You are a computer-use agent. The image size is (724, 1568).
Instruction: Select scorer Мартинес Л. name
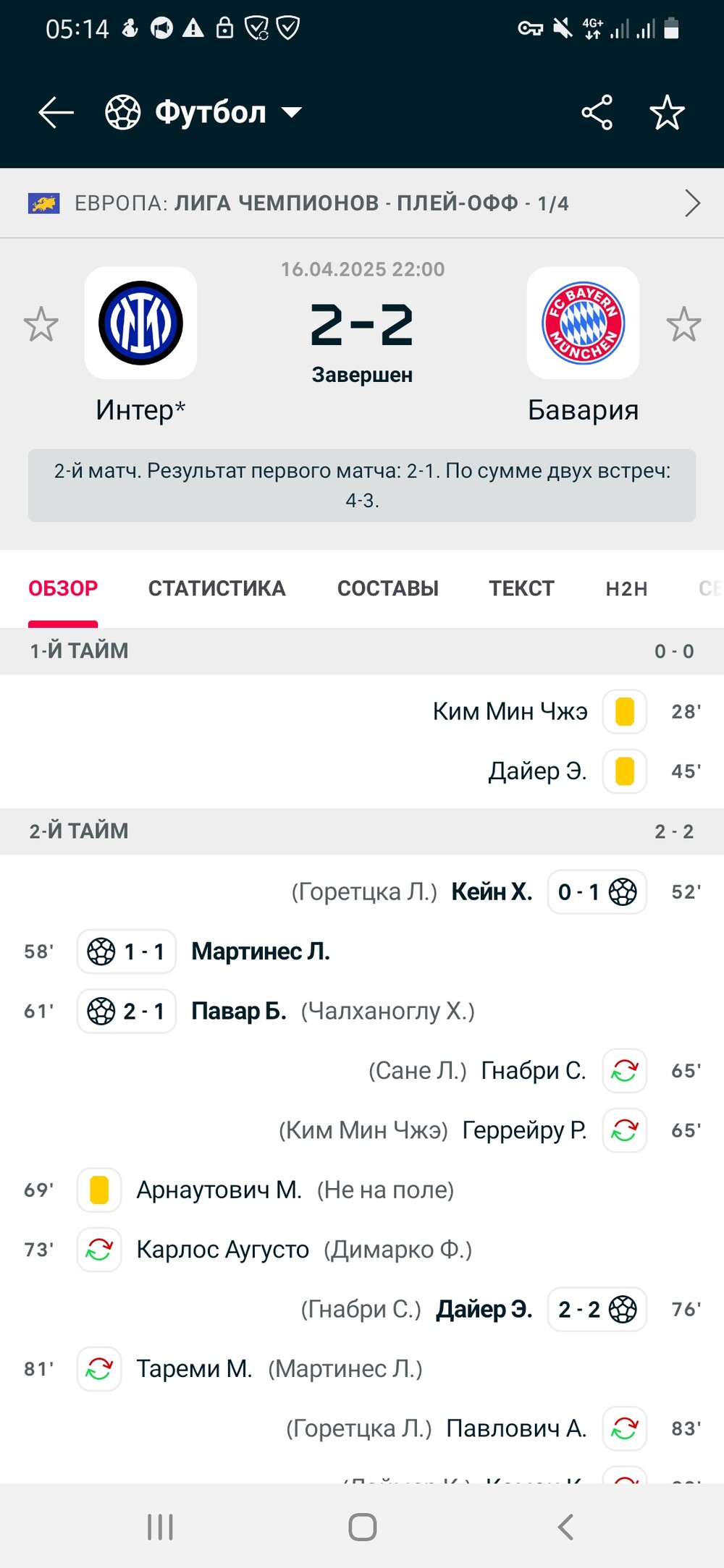coord(261,952)
